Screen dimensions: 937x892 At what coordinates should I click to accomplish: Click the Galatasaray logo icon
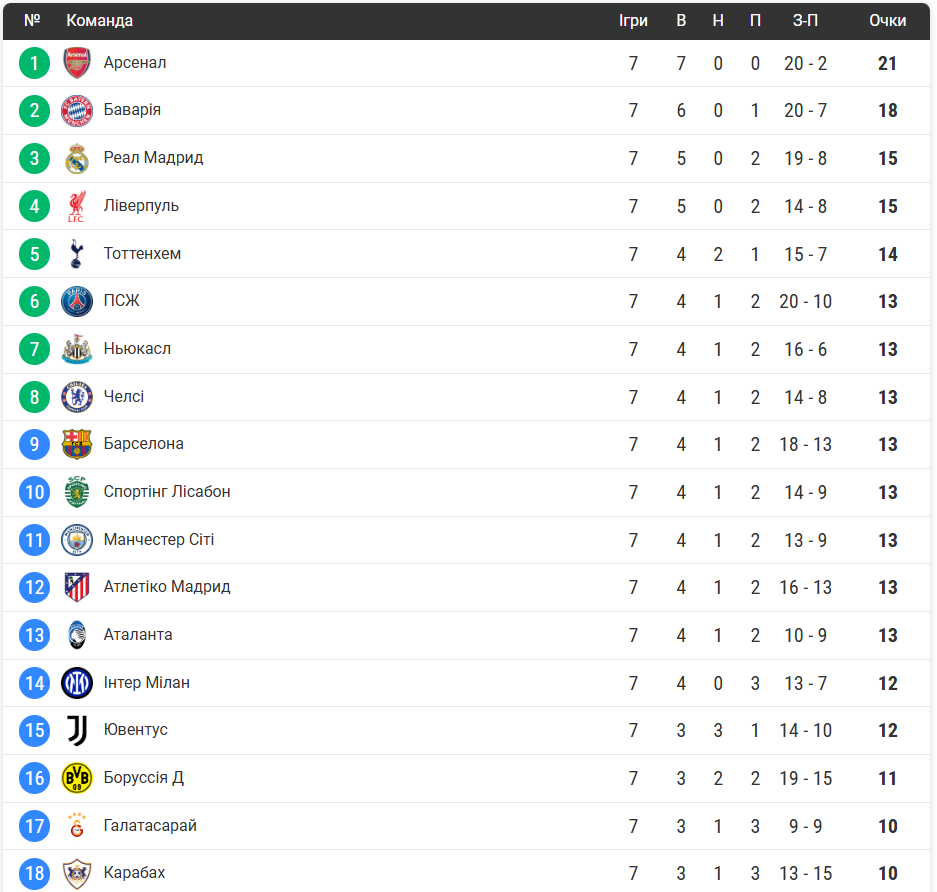point(77,826)
